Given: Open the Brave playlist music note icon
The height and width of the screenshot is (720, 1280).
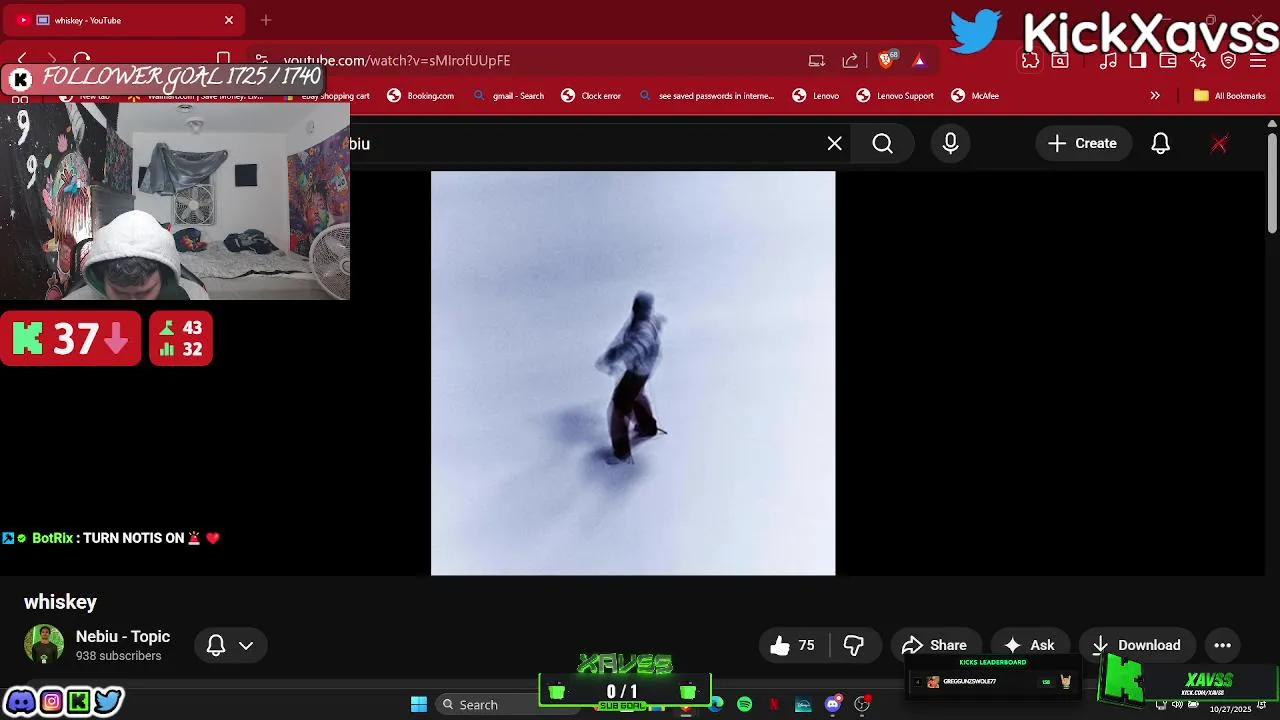Looking at the screenshot, I should click(1108, 60).
